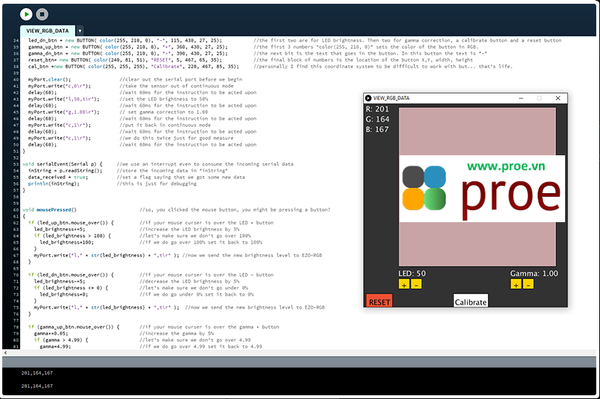This screenshot has height=399, width=600.
Task: Select the VIEW_RGB_DATA editor tab
Action: (x=47, y=31)
